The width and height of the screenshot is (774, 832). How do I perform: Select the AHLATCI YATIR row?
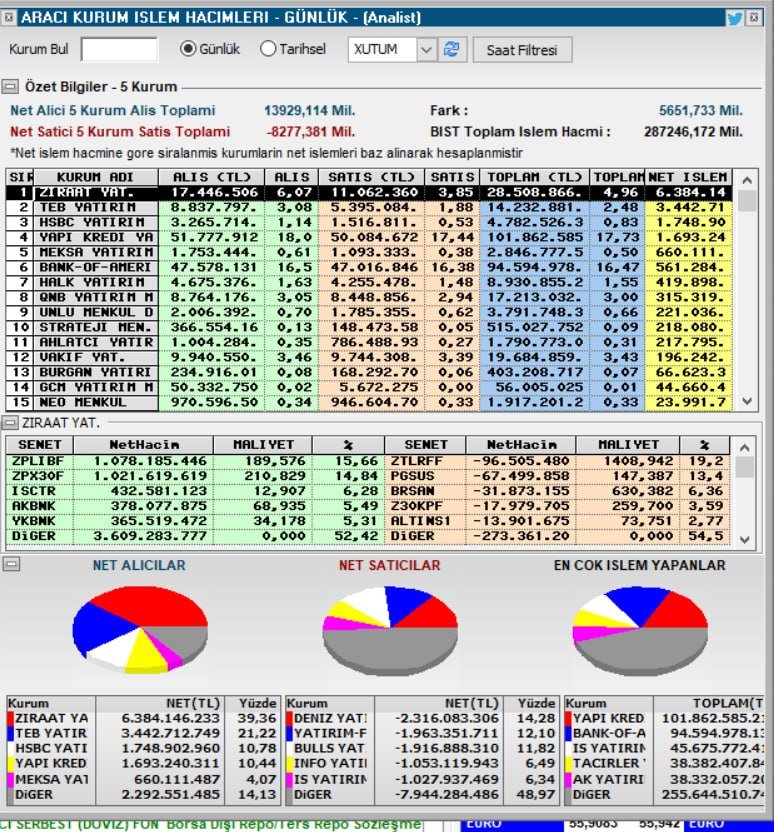369,342
